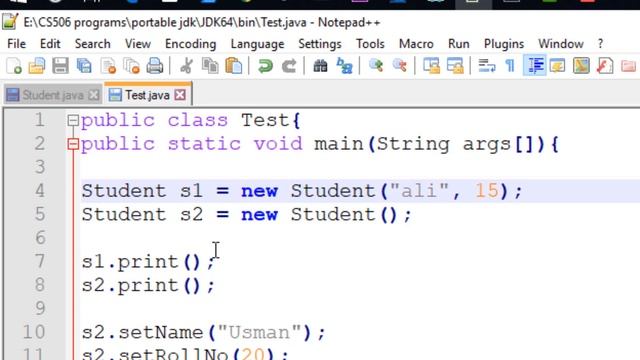Open the Tools menu
Image resolution: width=640 pixels, height=360 pixels.
point(370,44)
